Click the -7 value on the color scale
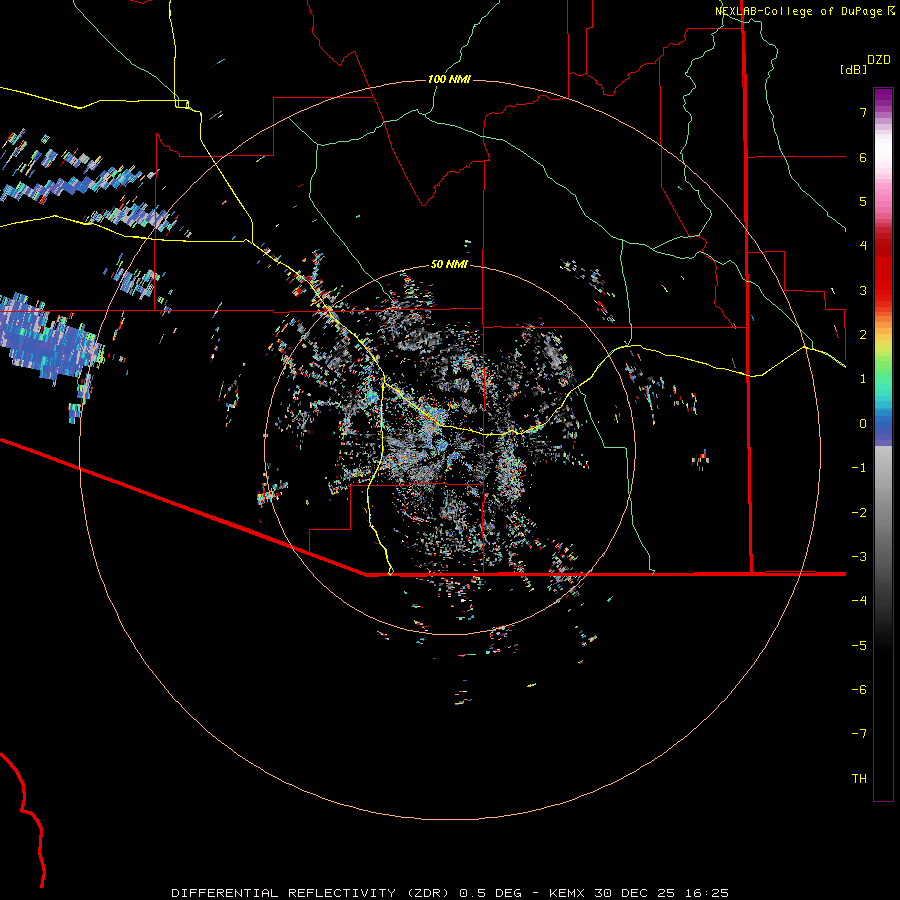This screenshot has width=900, height=900. (859, 734)
